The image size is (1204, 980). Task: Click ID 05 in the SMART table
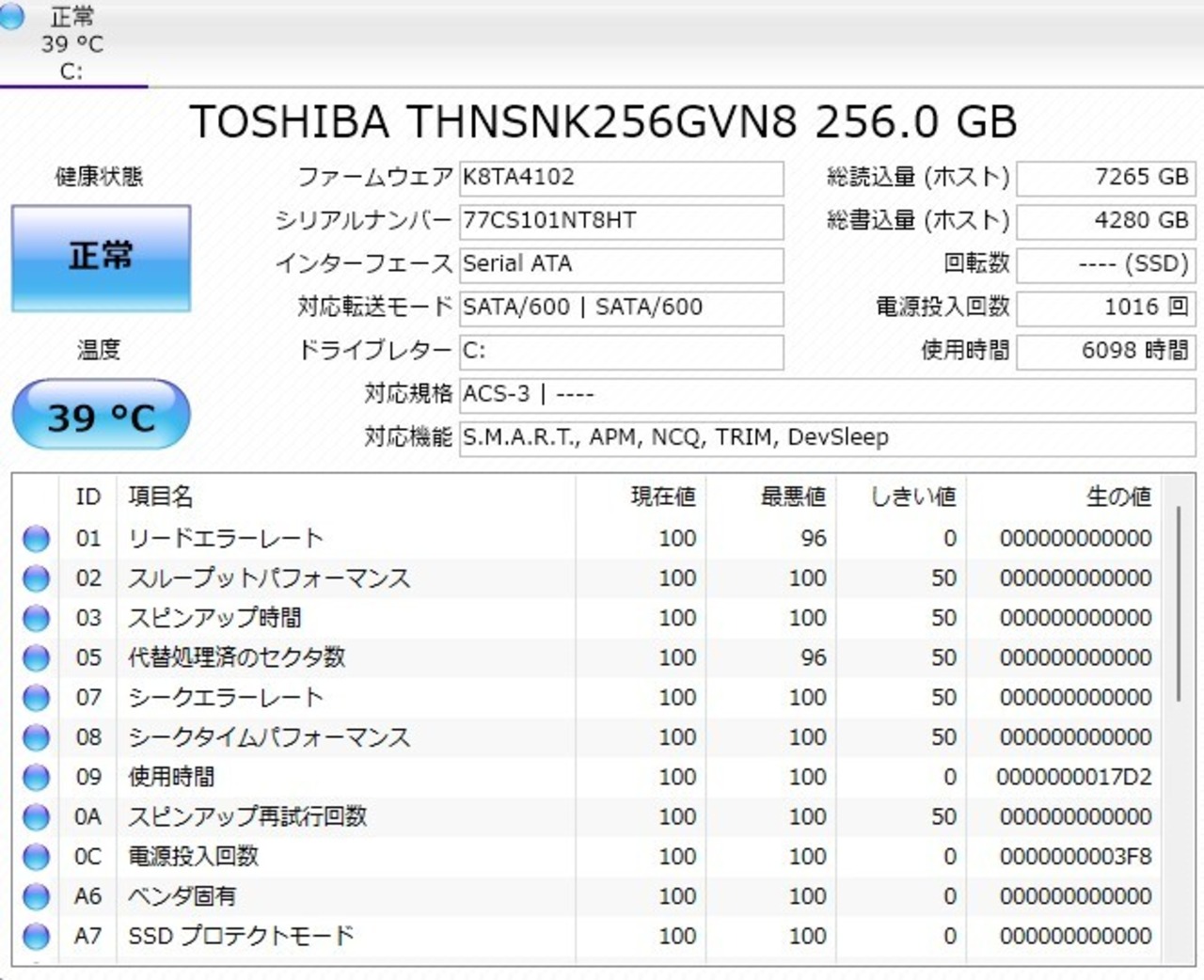tap(88, 658)
